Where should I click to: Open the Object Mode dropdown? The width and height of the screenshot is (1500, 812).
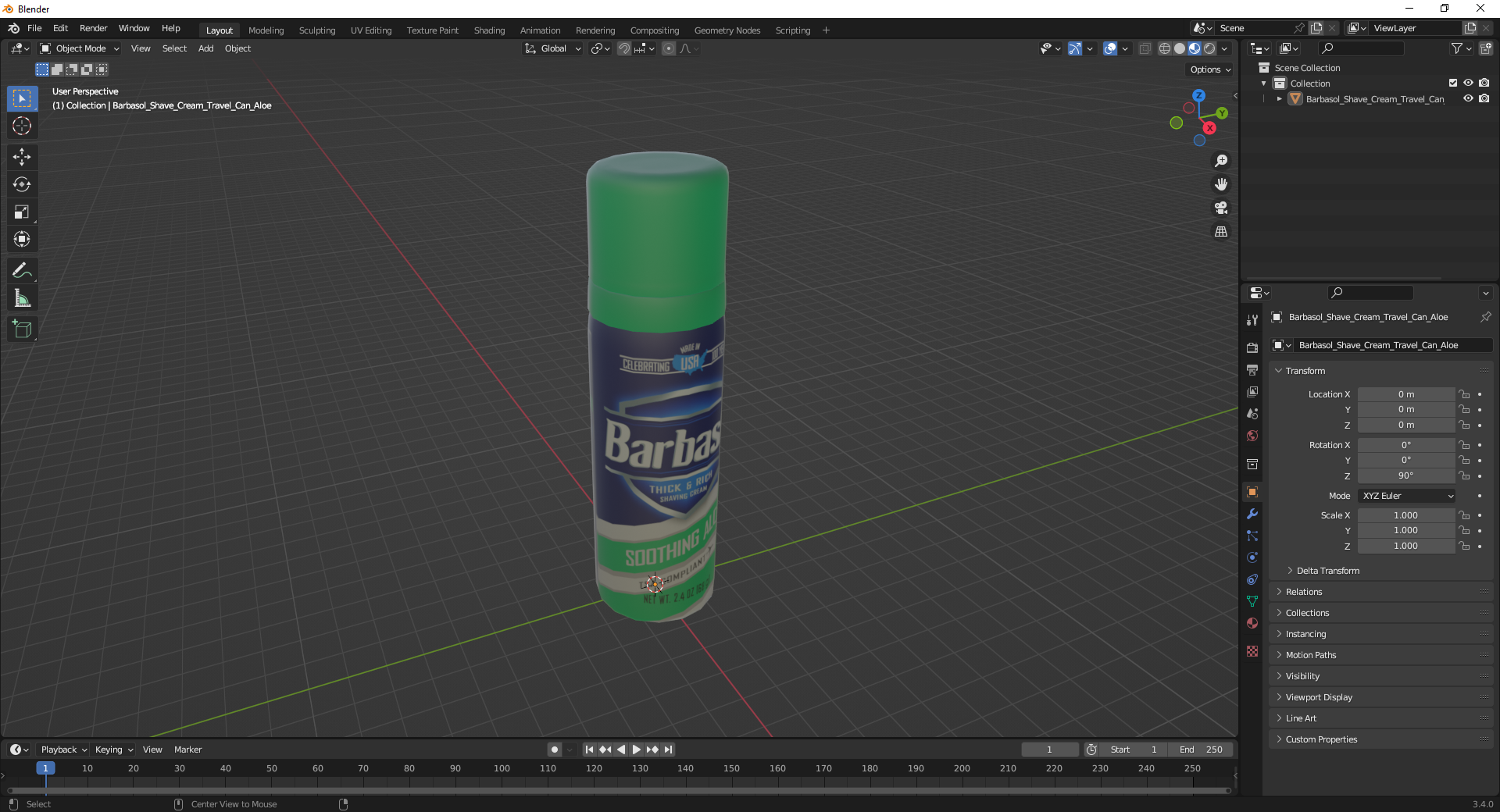[80, 48]
